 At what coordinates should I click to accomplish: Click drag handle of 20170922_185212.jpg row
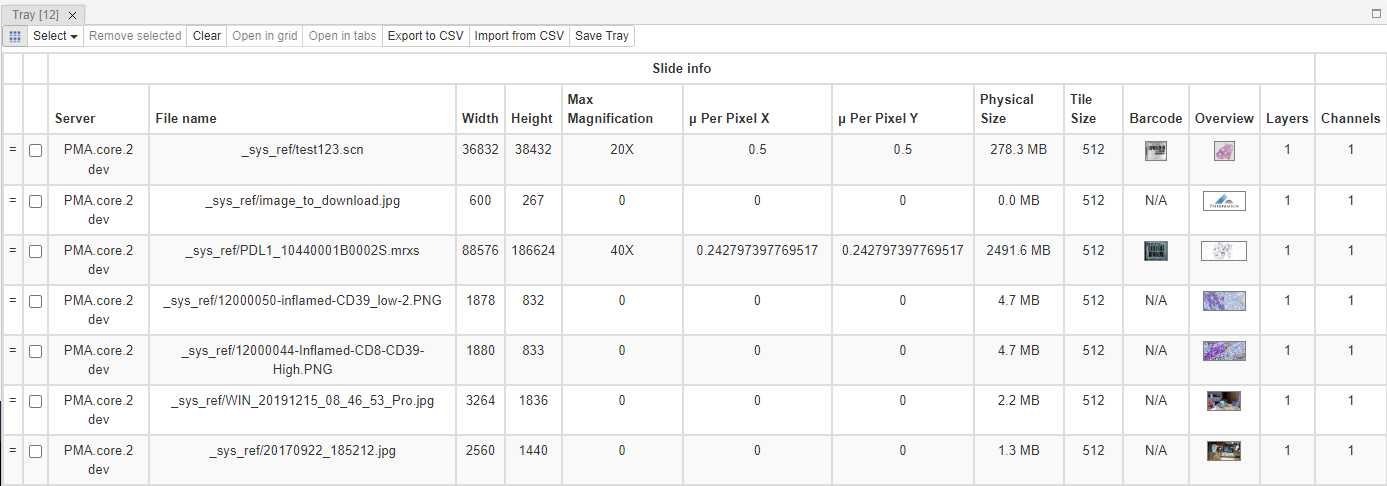[13, 451]
